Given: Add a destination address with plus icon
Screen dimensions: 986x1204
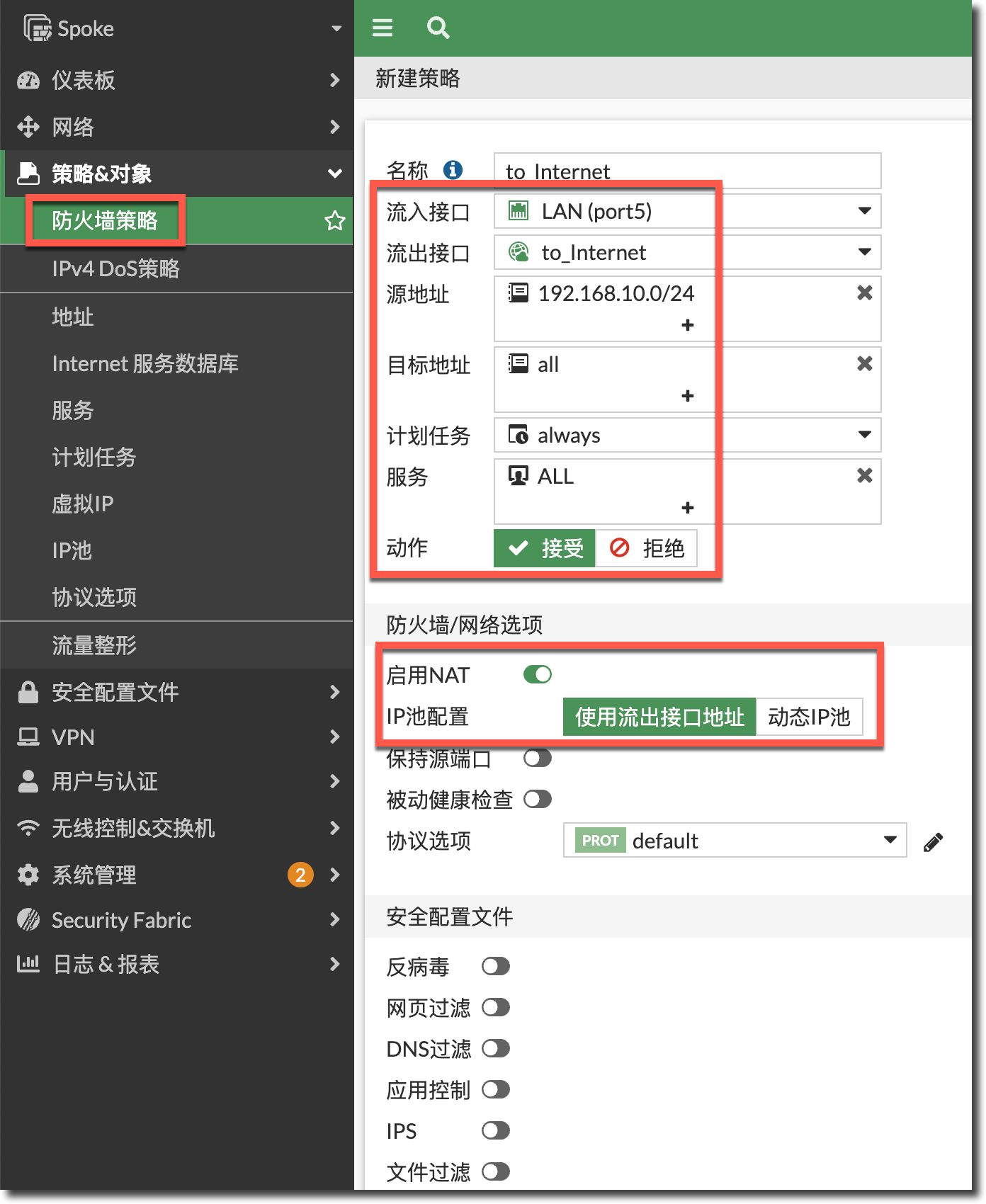Looking at the screenshot, I should (687, 396).
